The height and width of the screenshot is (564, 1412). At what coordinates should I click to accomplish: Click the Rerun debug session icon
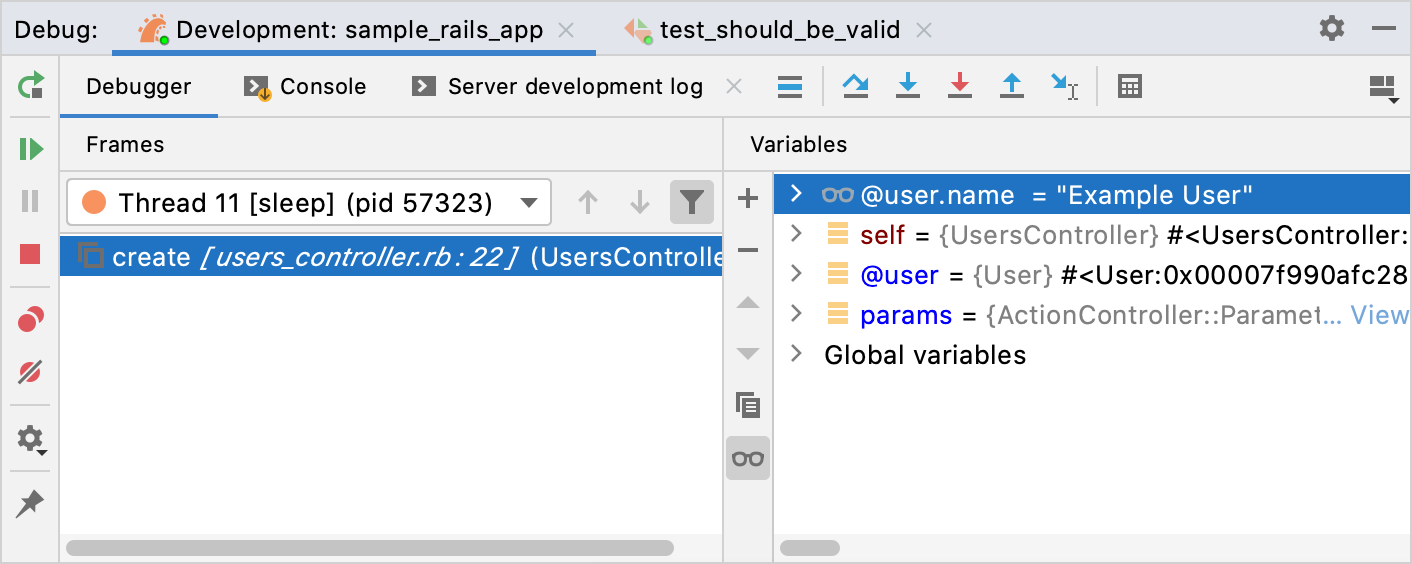click(31, 86)
